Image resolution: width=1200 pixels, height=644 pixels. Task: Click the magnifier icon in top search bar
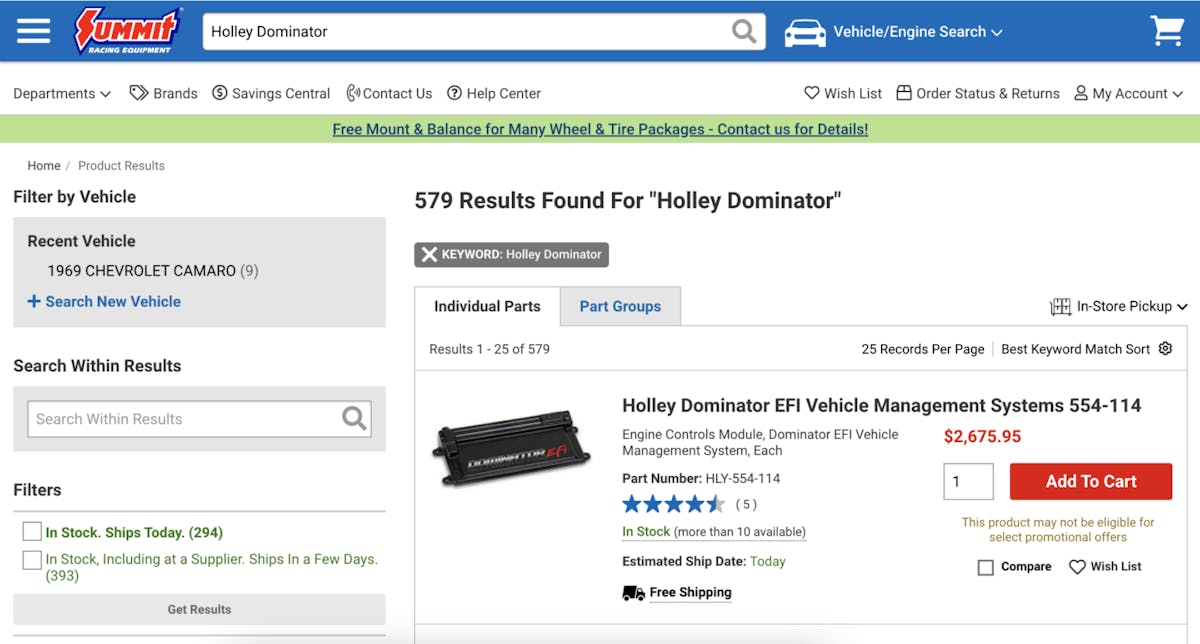(x=744, y=31)
